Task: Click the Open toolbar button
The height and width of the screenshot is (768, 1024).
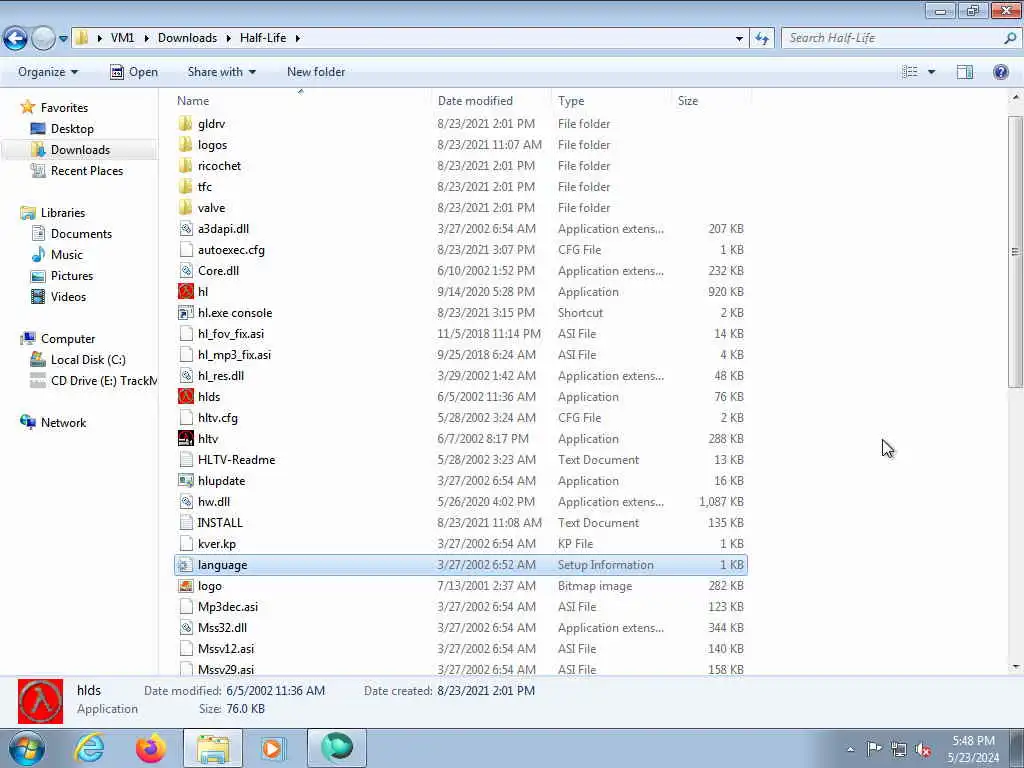Action: coord(134,72)
